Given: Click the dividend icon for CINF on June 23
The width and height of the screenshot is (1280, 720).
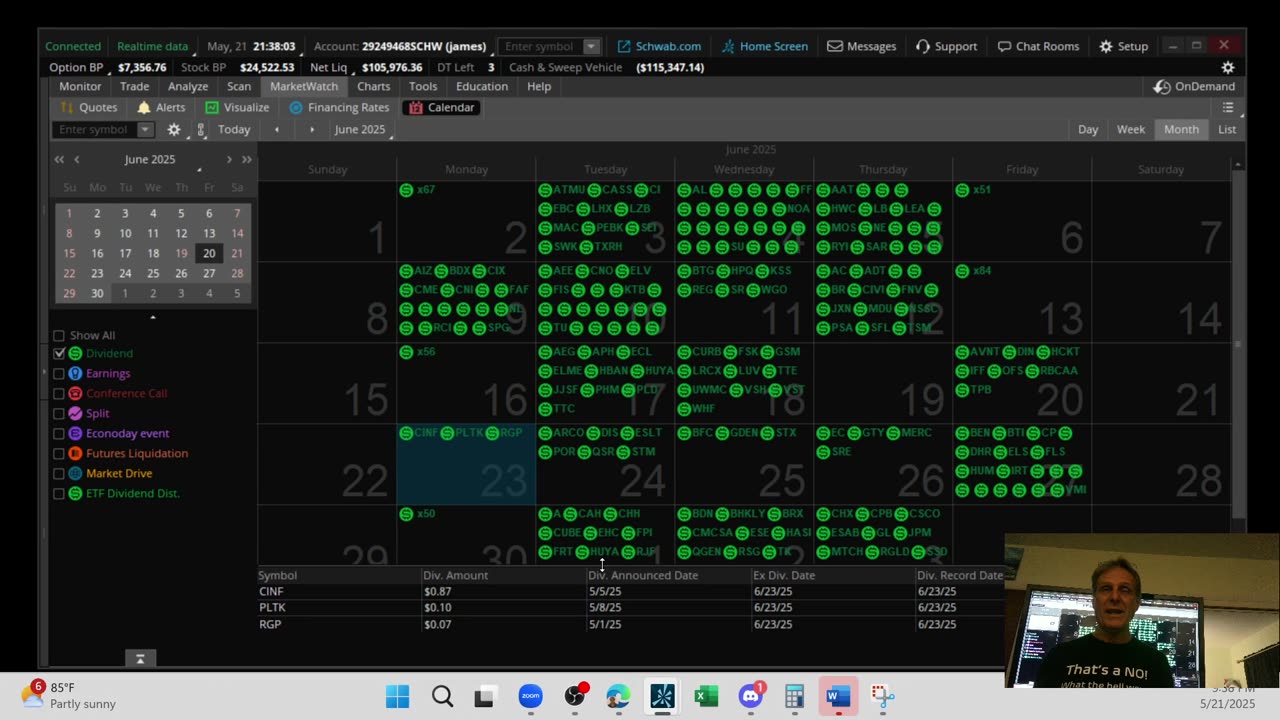Looking at the screenshot, I should [406, 433].
